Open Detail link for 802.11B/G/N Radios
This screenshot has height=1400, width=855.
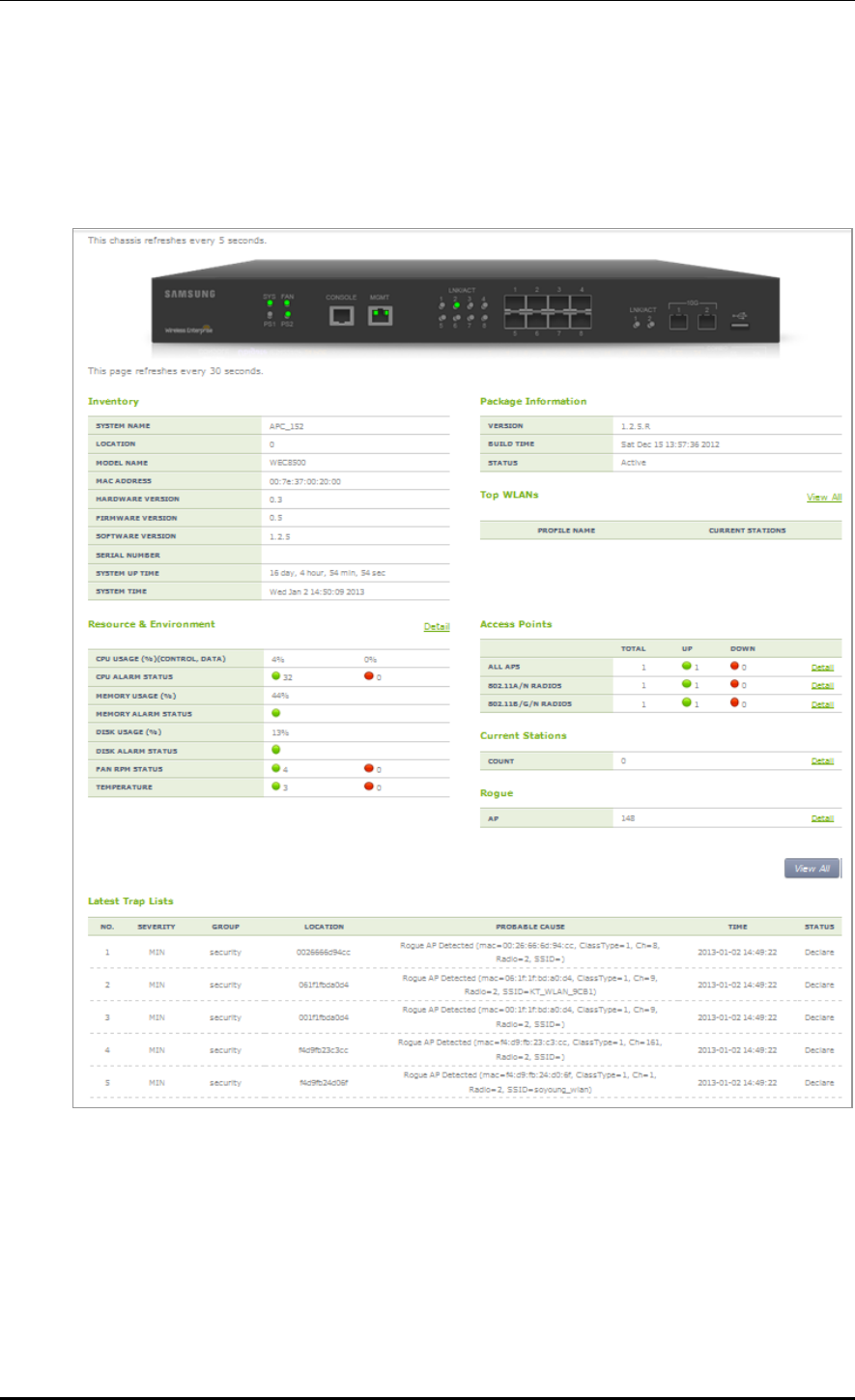click(822, 704)
